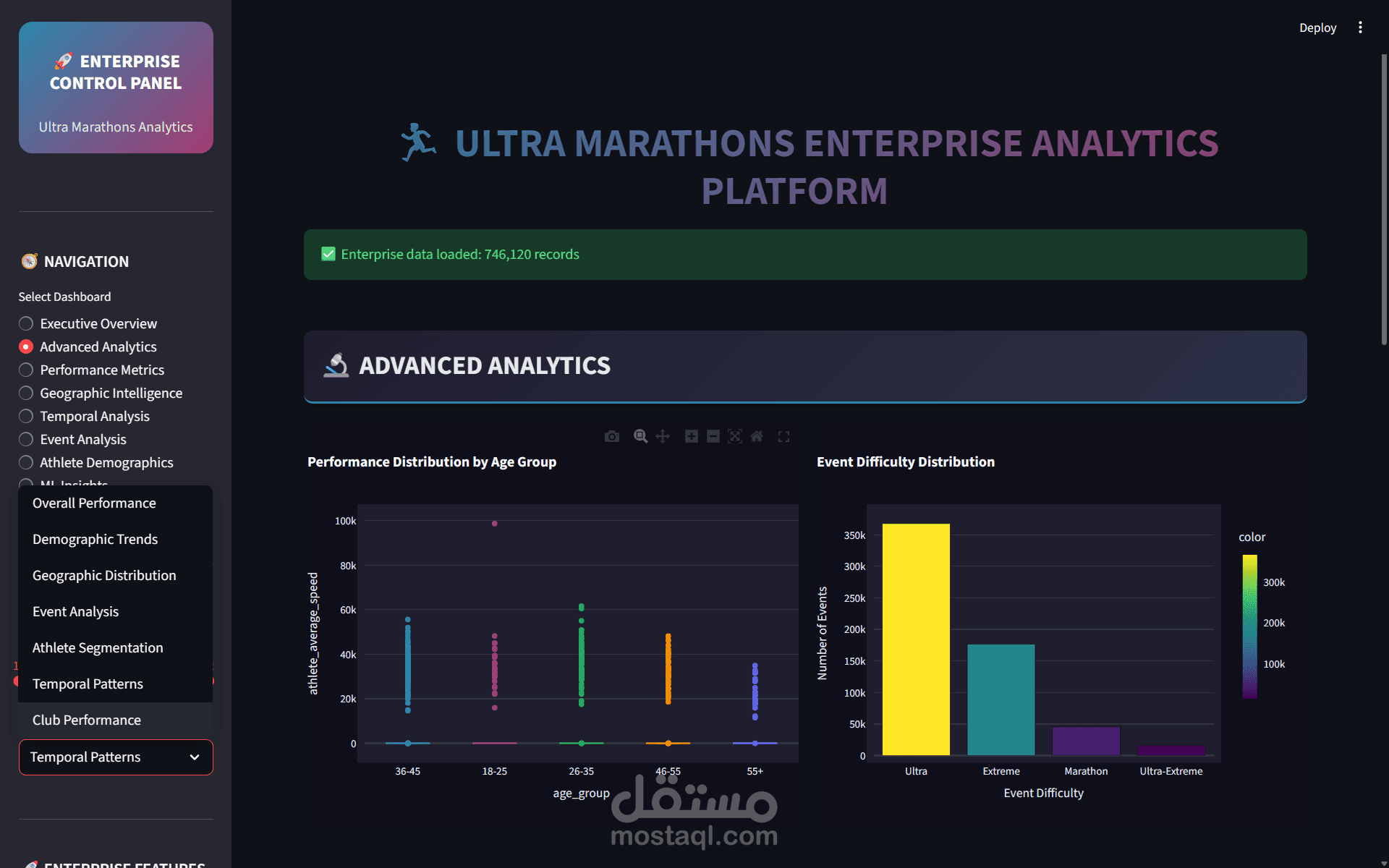Viewport: 1389px width, 868px height.
Task: Click the Deploy button
Action: 1317,27
